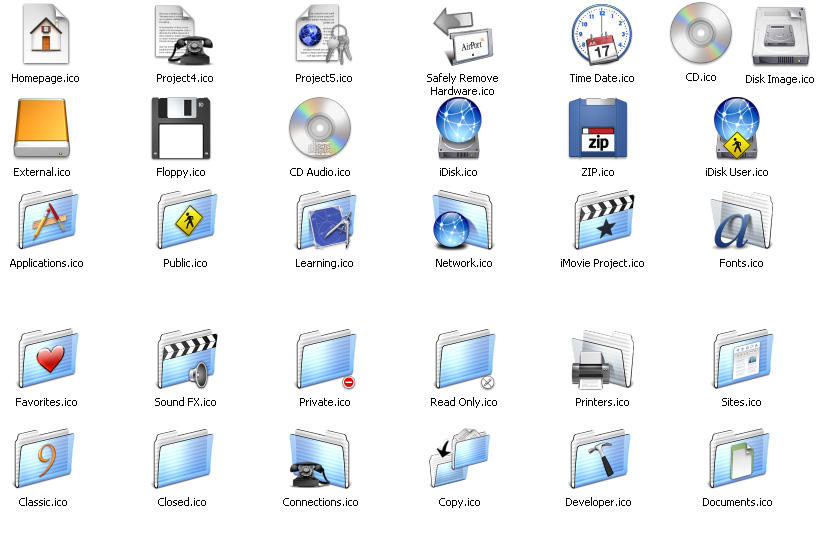Select the "Developer.ico" label text

(599, 502)
